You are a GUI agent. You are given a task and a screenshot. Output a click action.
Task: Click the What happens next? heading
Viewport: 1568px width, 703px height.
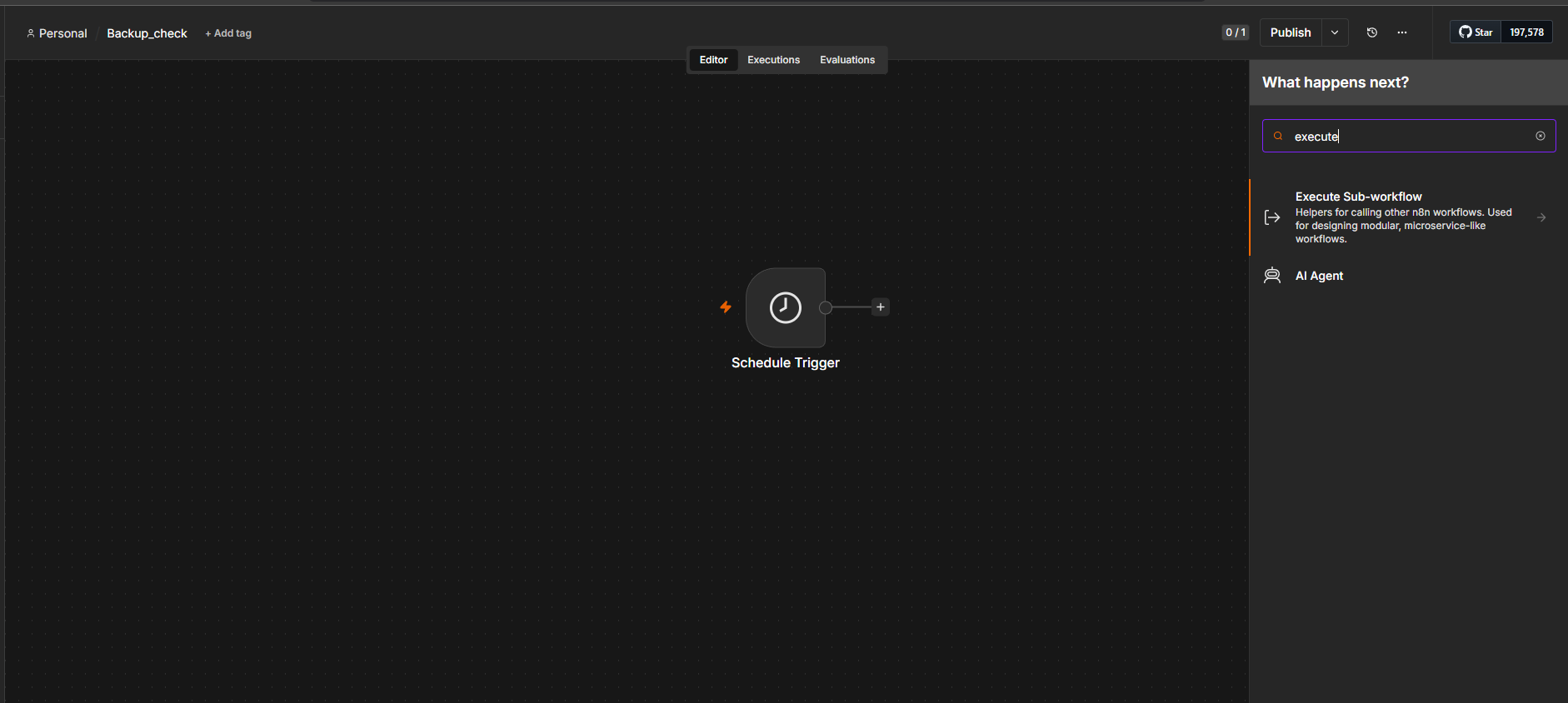click(x=1336, y=82)
